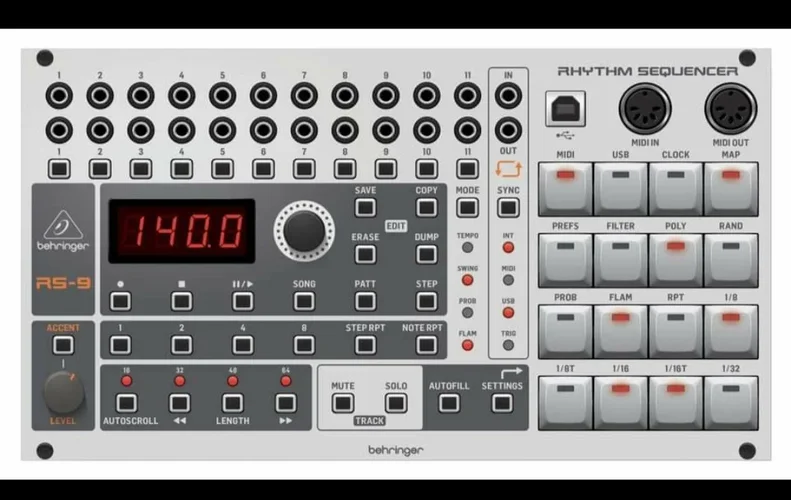
Task: Toggle track SOLO button
Action: 396,403
